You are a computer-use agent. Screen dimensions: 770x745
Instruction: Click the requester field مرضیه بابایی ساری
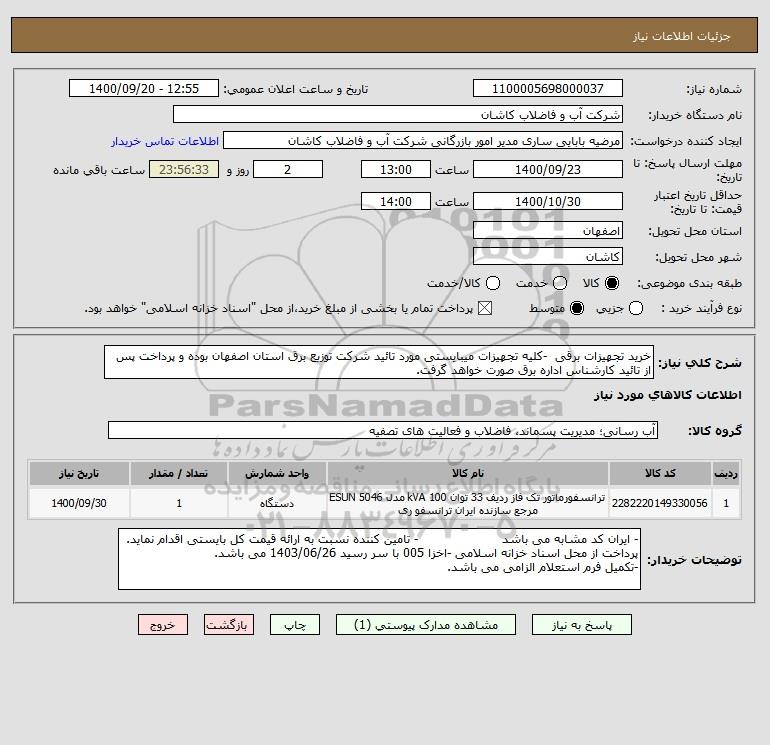(x=423, y=140)
